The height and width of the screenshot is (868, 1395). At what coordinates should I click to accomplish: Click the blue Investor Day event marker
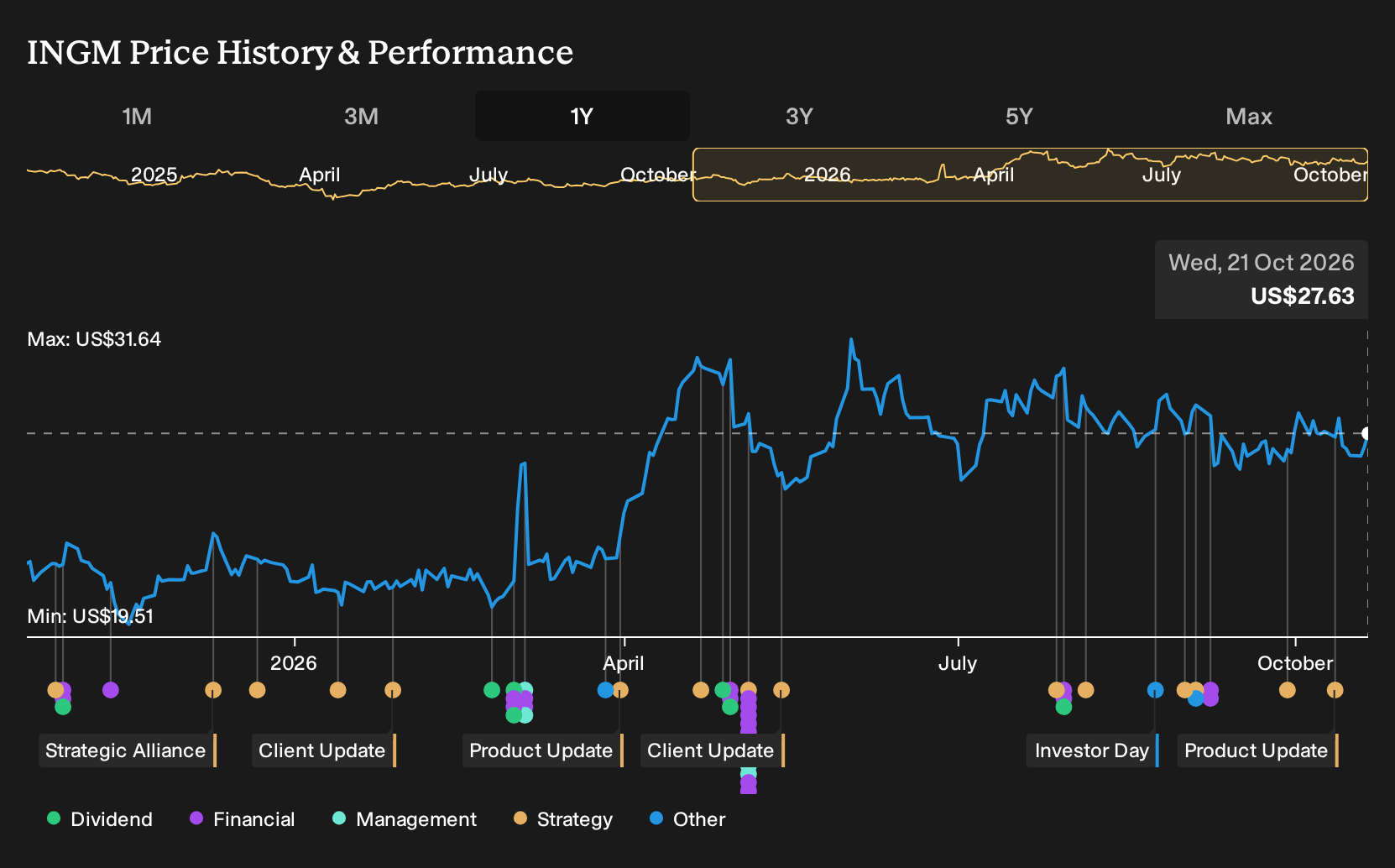pyautogui.click(x=1155, y=690)
